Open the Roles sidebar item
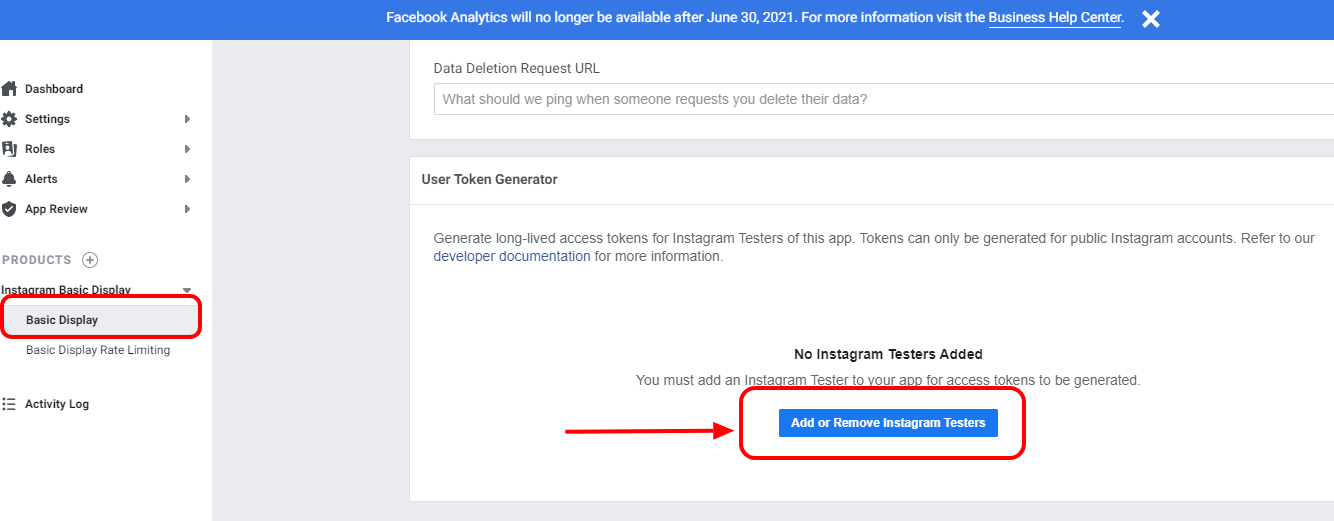1334x521 pixels. coord(40,149)
